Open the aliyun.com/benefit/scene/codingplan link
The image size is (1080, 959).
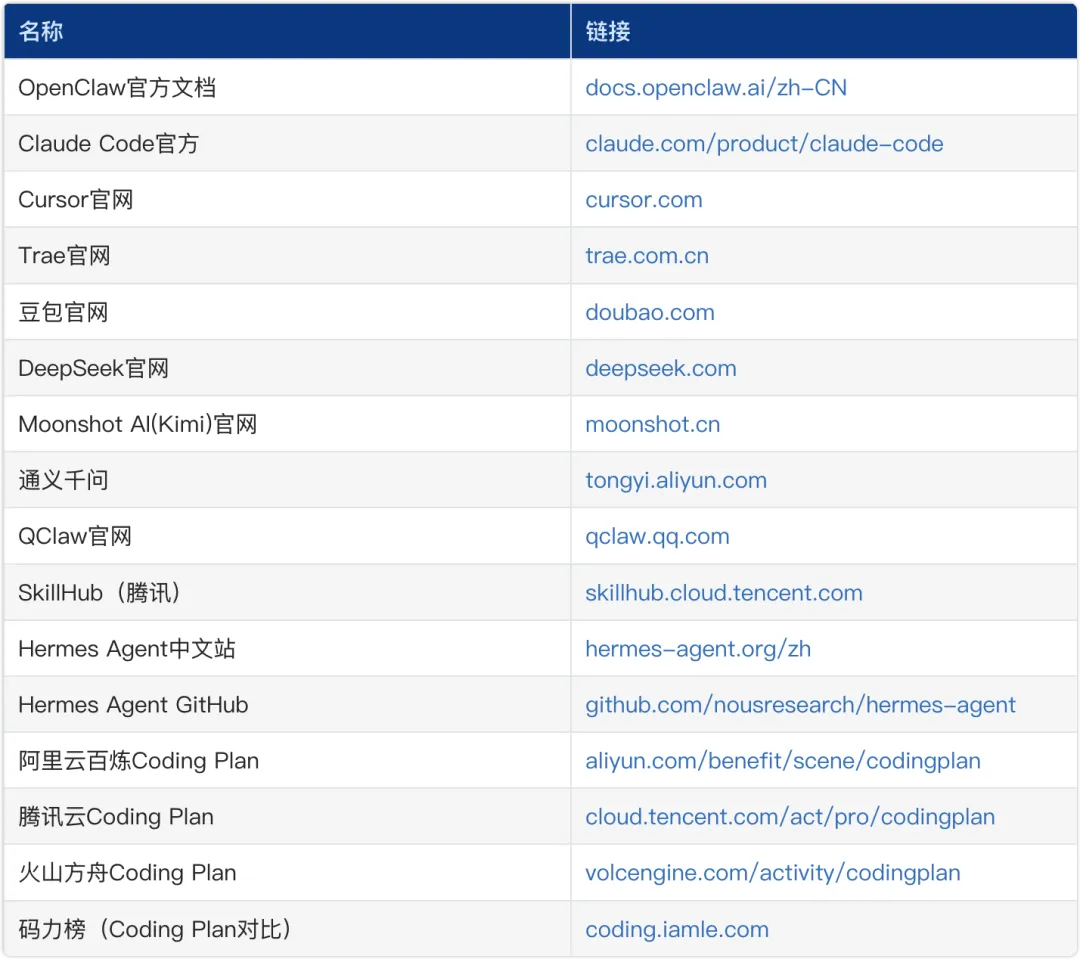(x=782, y=761)
